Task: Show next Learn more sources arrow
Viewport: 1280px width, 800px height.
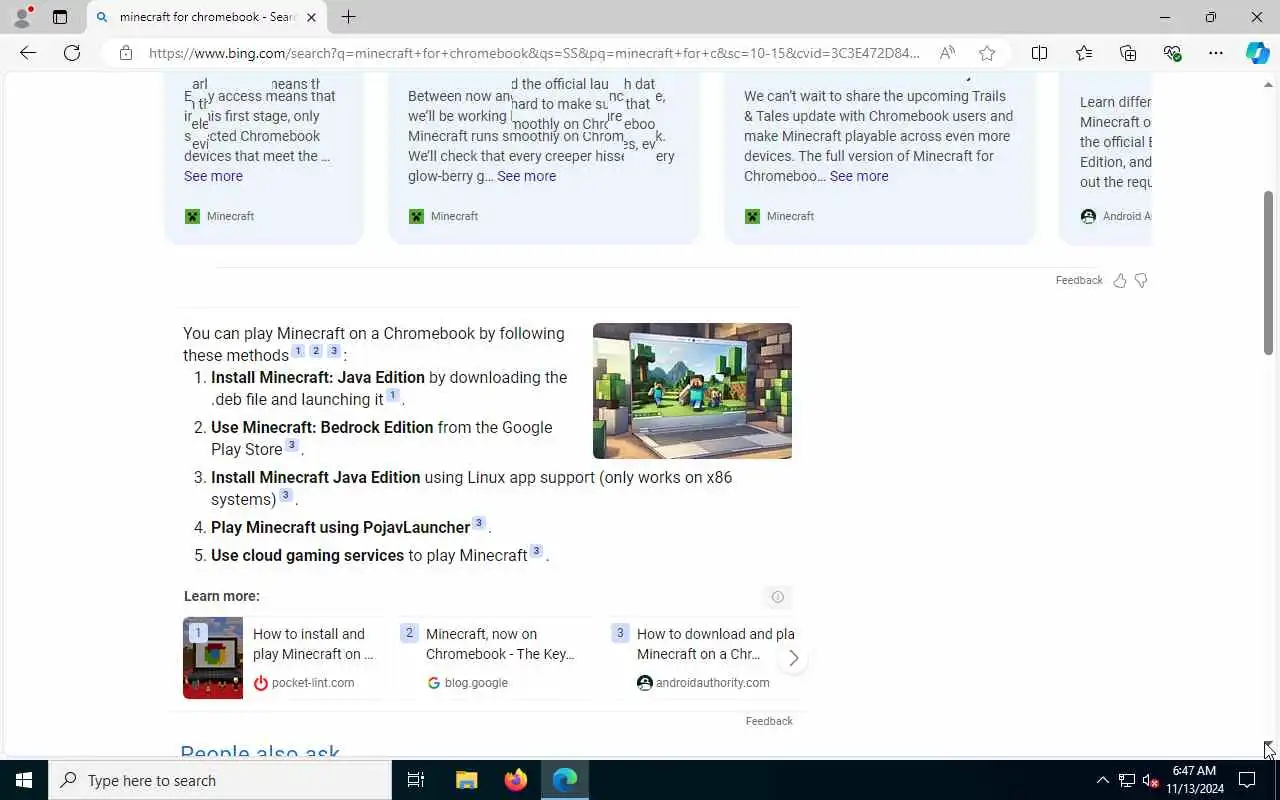Action: [x=793, y=658]
